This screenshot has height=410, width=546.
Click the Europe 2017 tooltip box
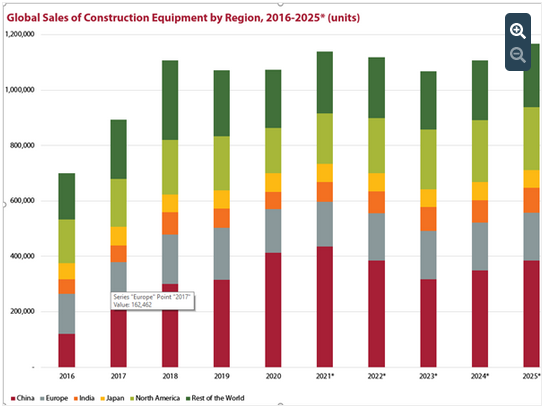[x=153, y=301]
